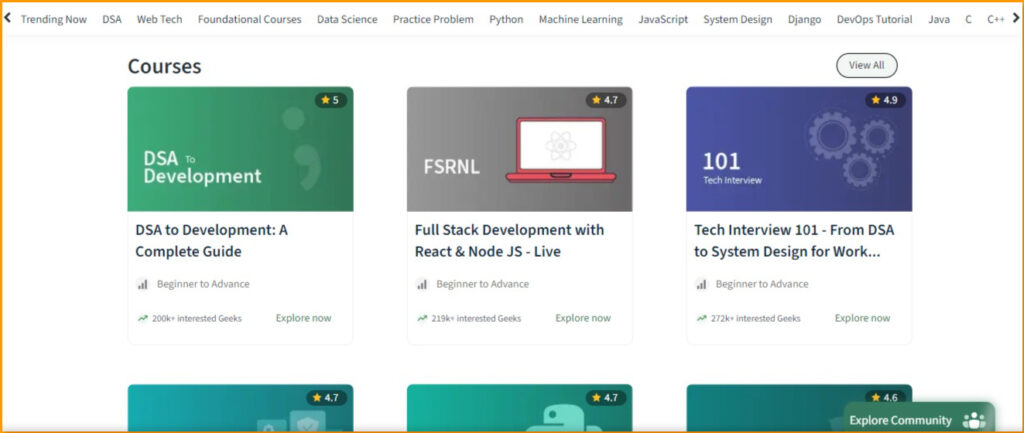Click Explore now on Full Stack Development
This screenshot has height=433, width=1024.
[x=582, y=318]
